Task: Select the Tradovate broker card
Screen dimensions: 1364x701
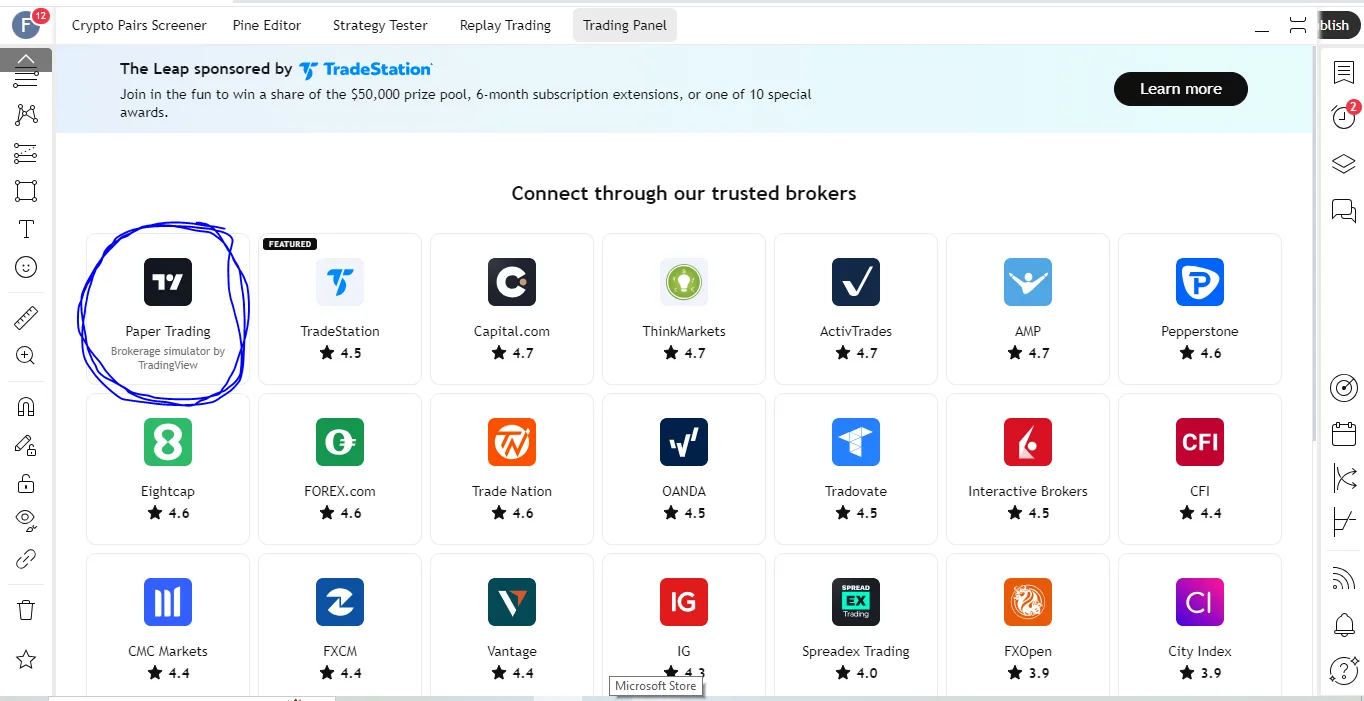Action: 856,469
